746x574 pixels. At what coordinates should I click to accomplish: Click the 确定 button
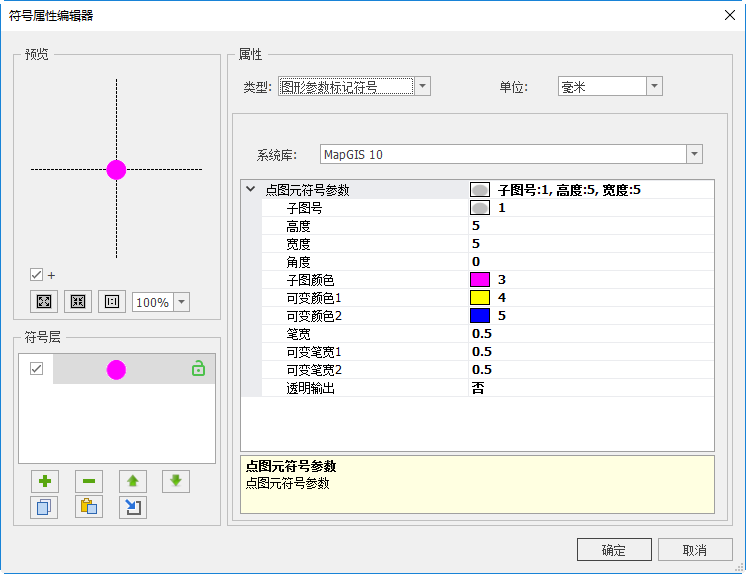point(614,550)
